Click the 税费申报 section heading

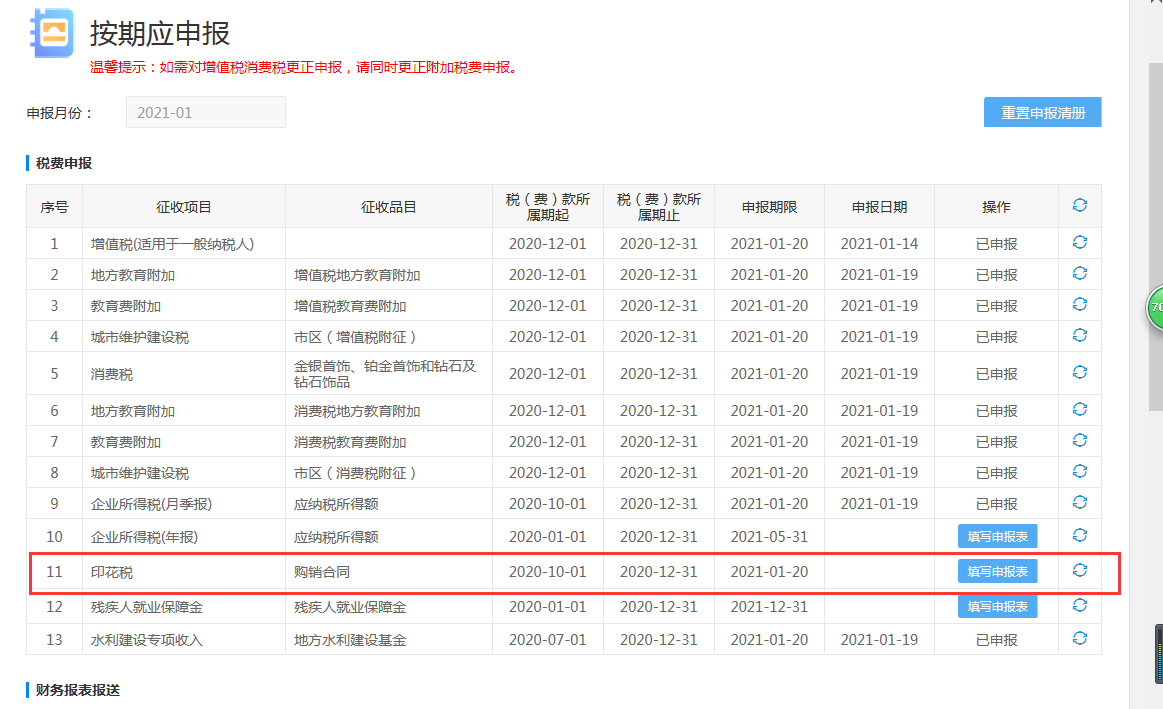pos(64,162)
